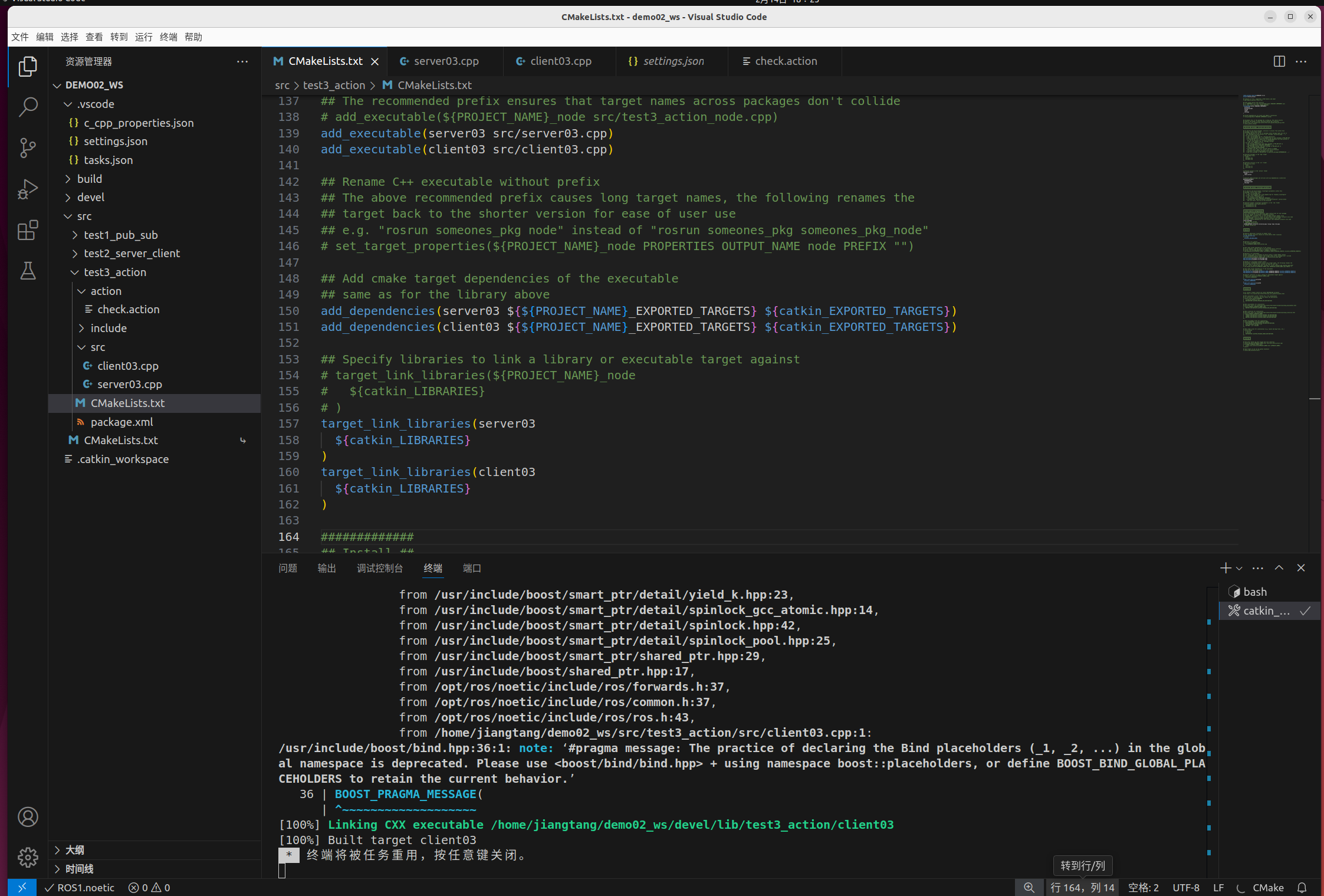Expand the build folder
The height and width of the screenshot is (896, 1324).
click(90, 179)
